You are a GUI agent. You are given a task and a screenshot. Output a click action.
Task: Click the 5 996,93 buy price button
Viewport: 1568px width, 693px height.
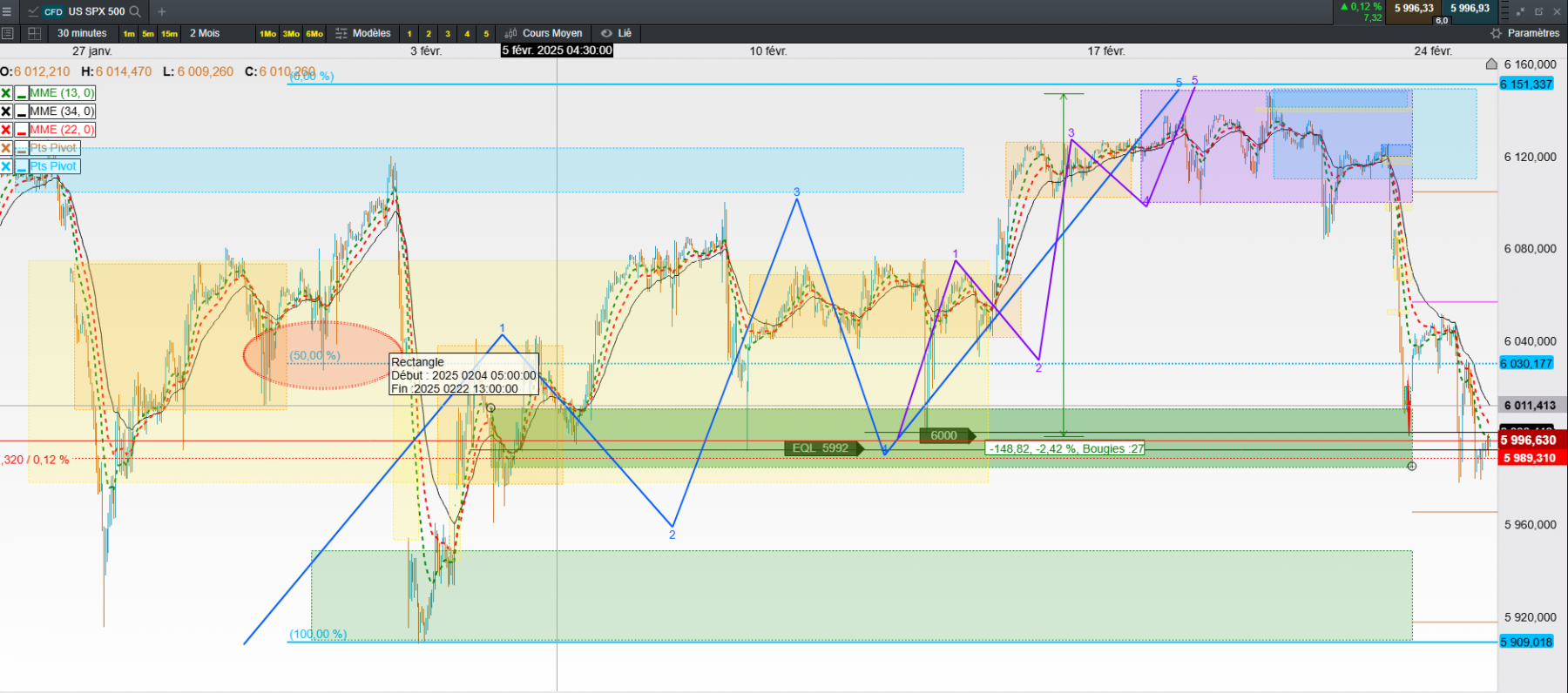tap(1470, 9)
